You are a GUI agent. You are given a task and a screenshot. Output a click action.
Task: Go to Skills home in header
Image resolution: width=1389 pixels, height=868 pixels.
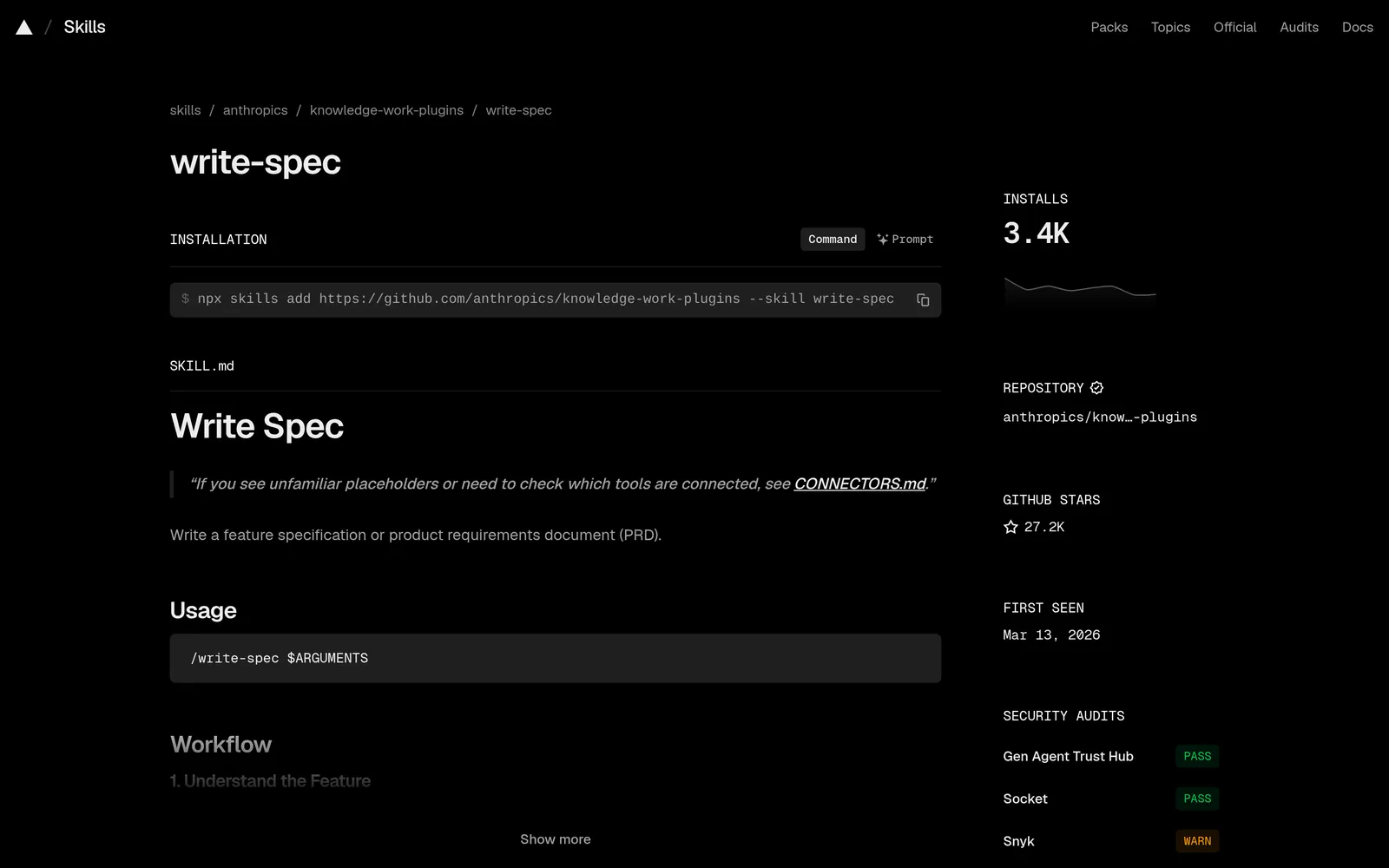click(84, 27)
